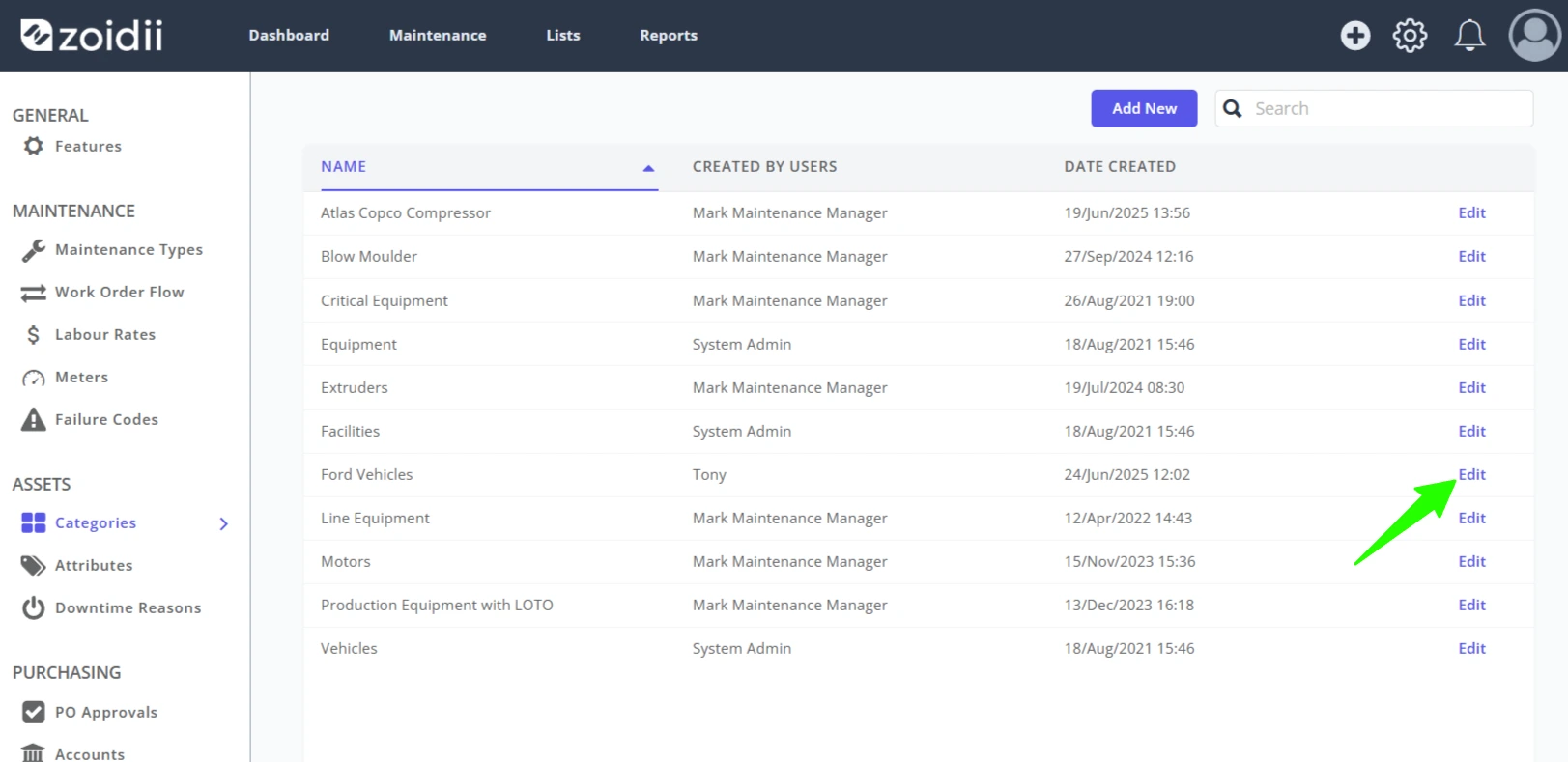Go to Work Order Flow
Viewport: 1568px width, 762px height.
(119, 292)
